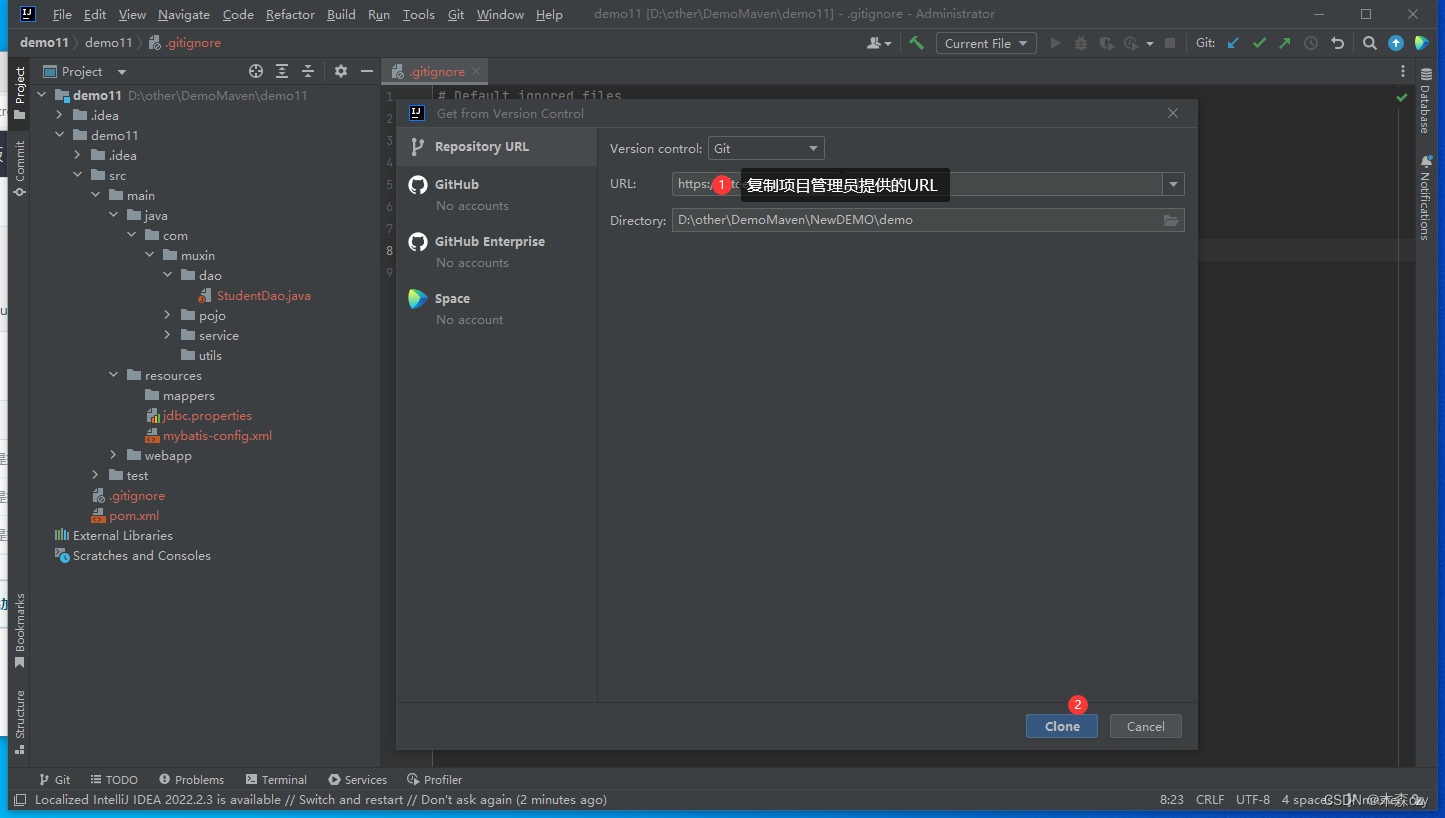Screen dimensions: 1445x818
Task: Click the Debug bug icon
Action: coord(1081,43)
